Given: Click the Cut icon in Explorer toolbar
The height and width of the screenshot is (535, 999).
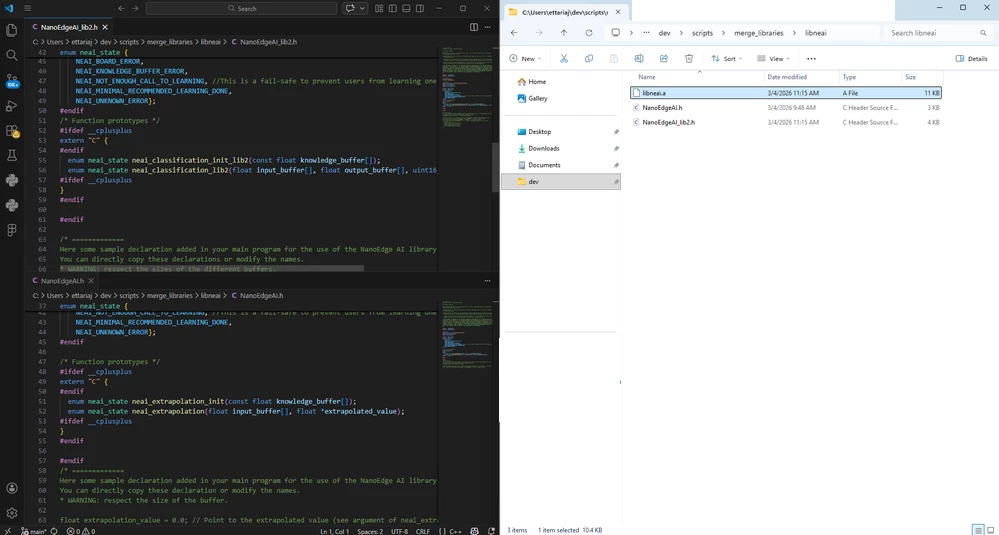Looking at the screenshot, I should pos(564,59).
